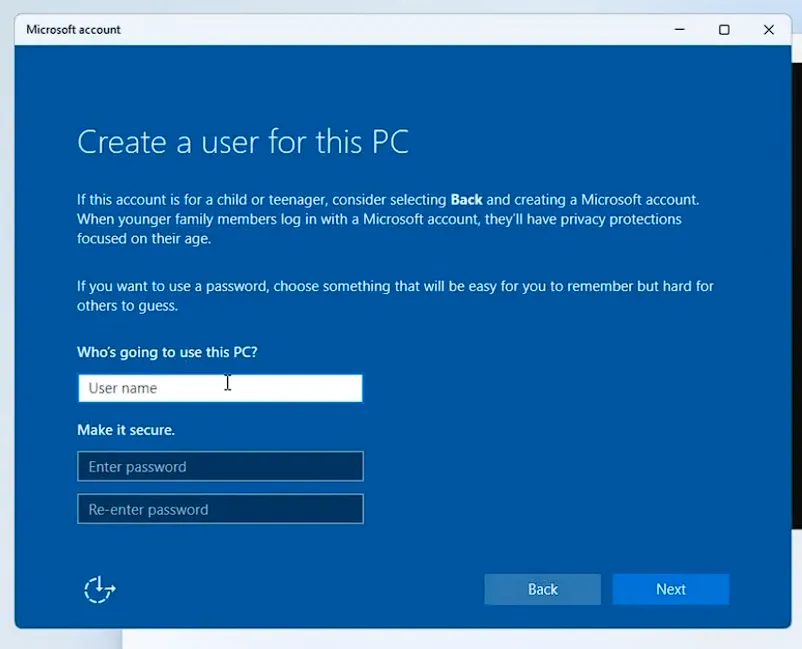Maximize the Microsoft account window
Viewport: 802px width, 649px height.
coord(723,30)
